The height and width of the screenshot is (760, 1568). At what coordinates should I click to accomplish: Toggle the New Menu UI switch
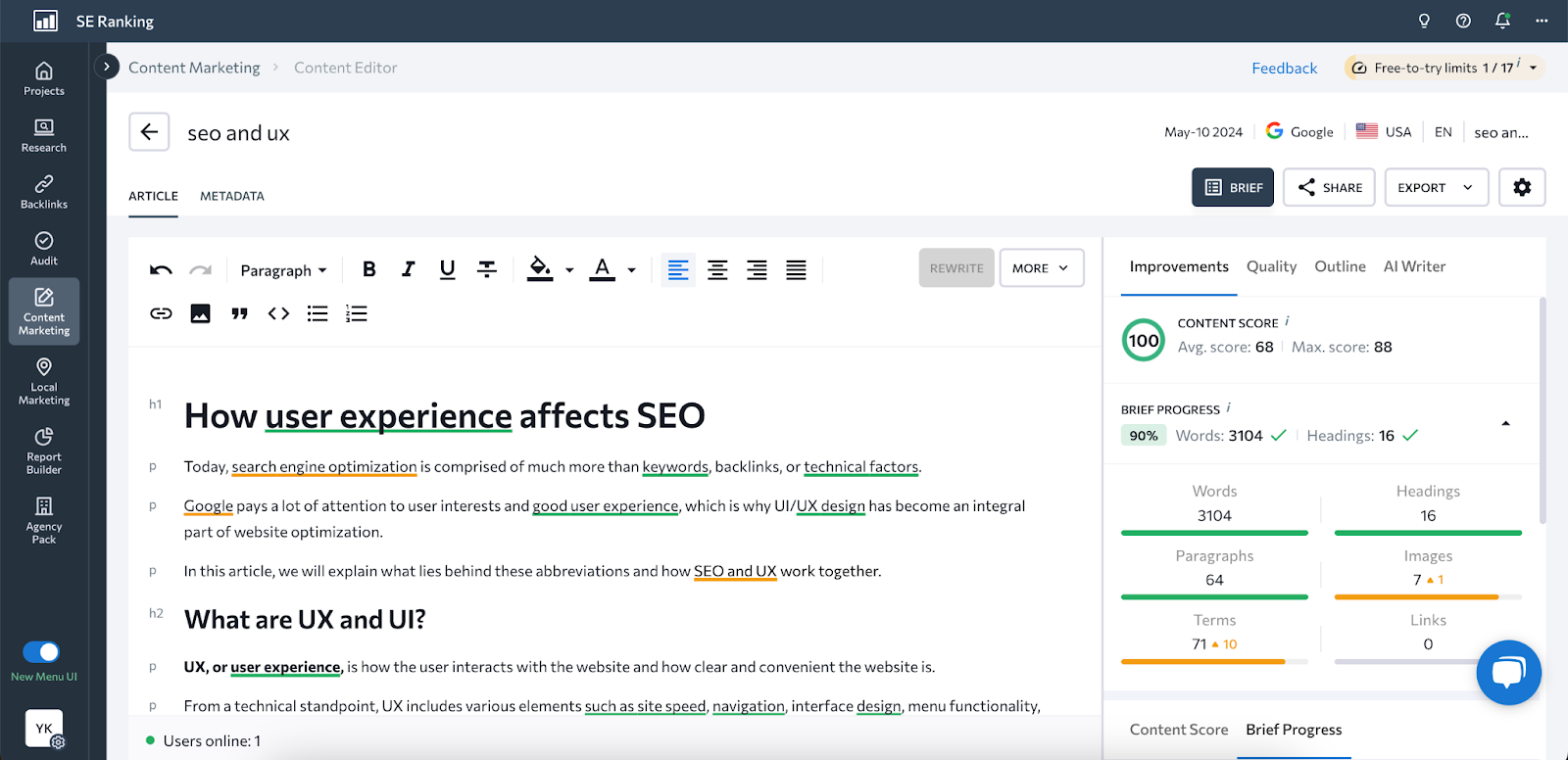pos(41,652)
